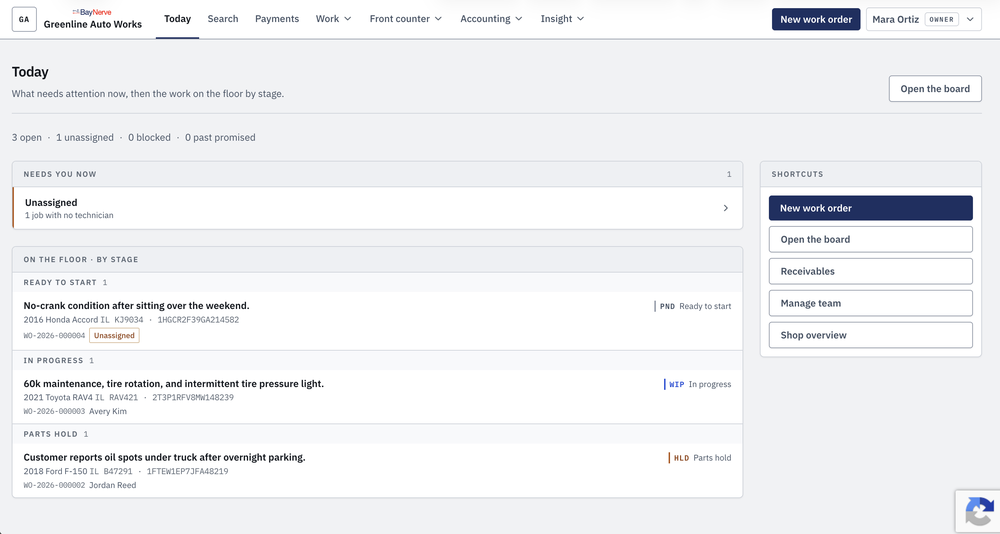Click work order number WO-2026-000004
The height and width of the screenshot is (534, 1000).
point(54,336)
